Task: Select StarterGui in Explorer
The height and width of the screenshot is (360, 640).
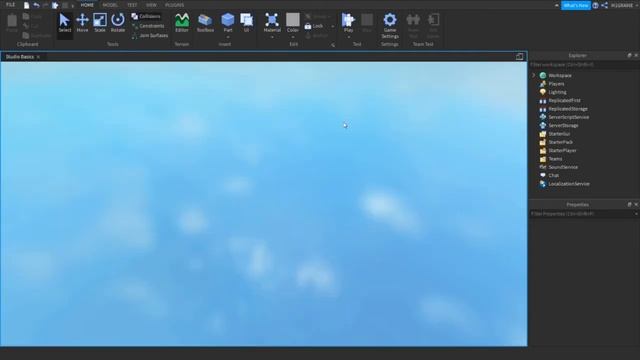Action: (559, 134)
